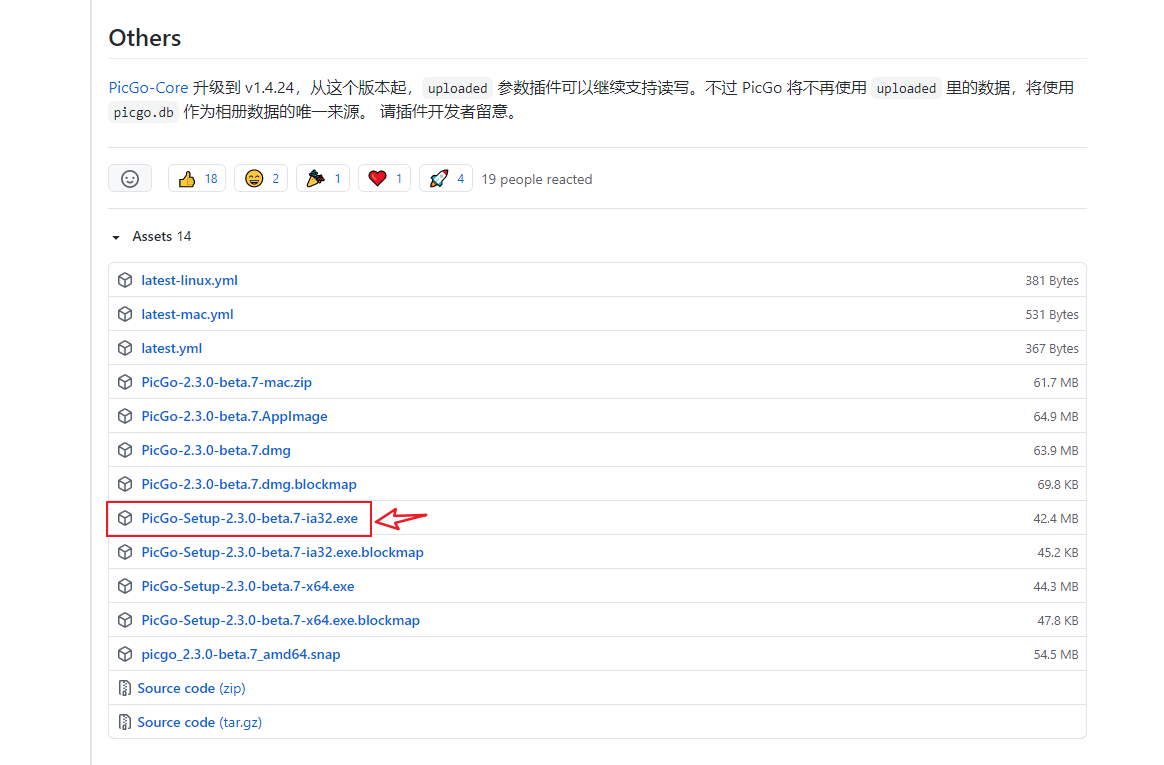The image size is (1164, 765).
Task: Download PicGo-2.3.0-beta.7.dmg.blockmap
Action: pyautogui.click(x=249, y=485)
